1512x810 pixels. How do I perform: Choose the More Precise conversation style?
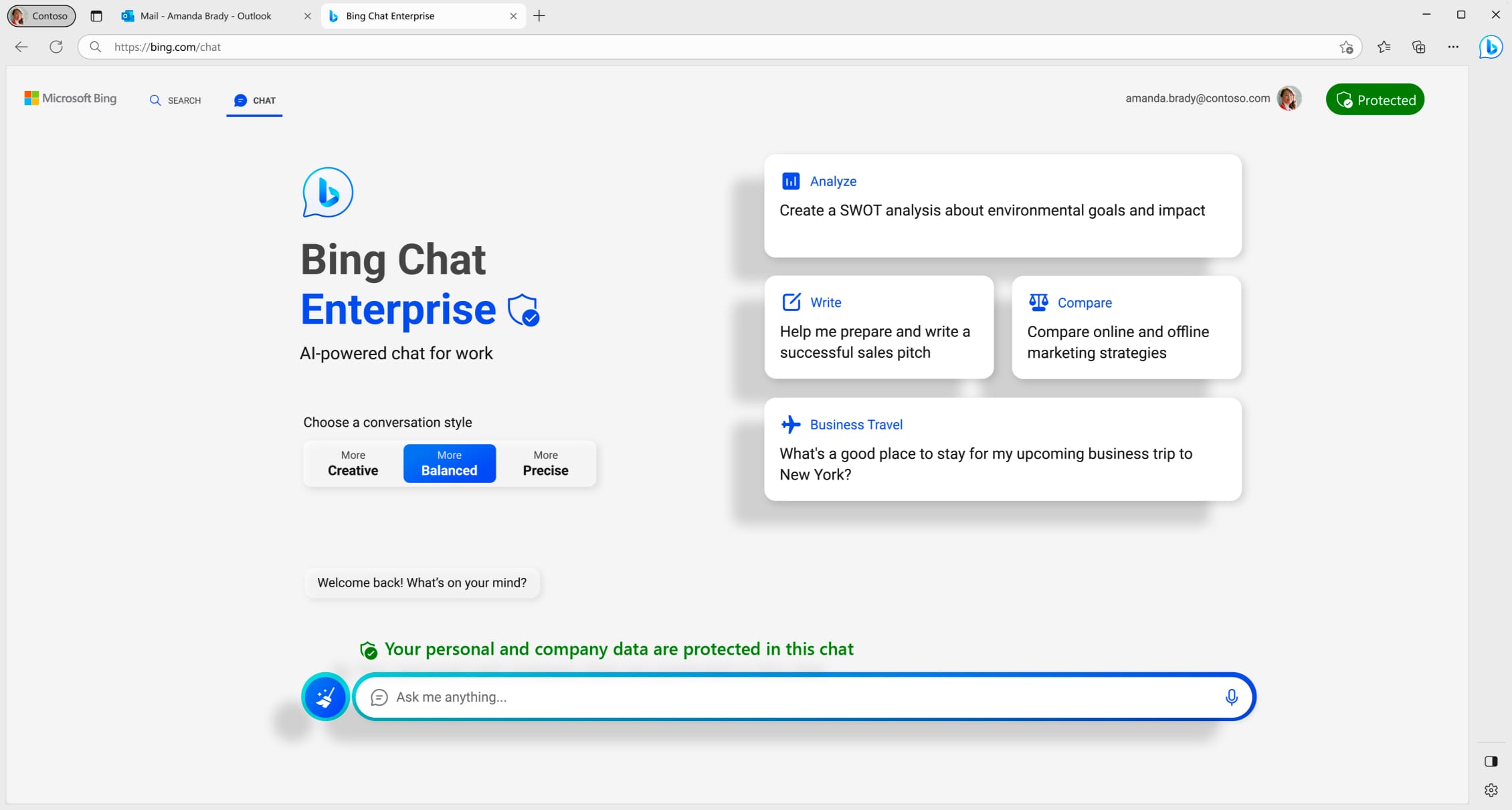(x=546, y=463)
